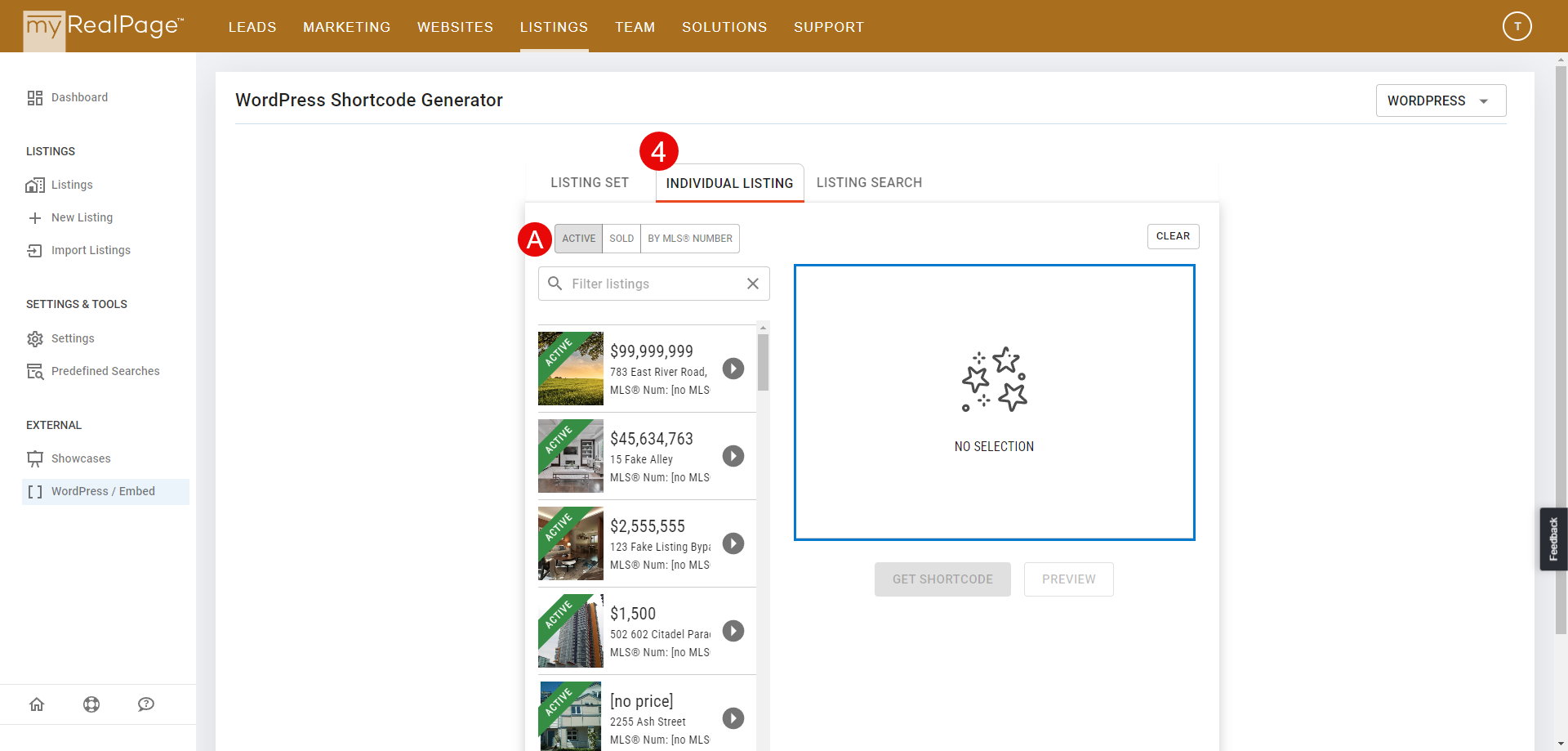This screenshot has height=751, width=1568.
Task: Click the Import Listings icon
Action: 35,251
